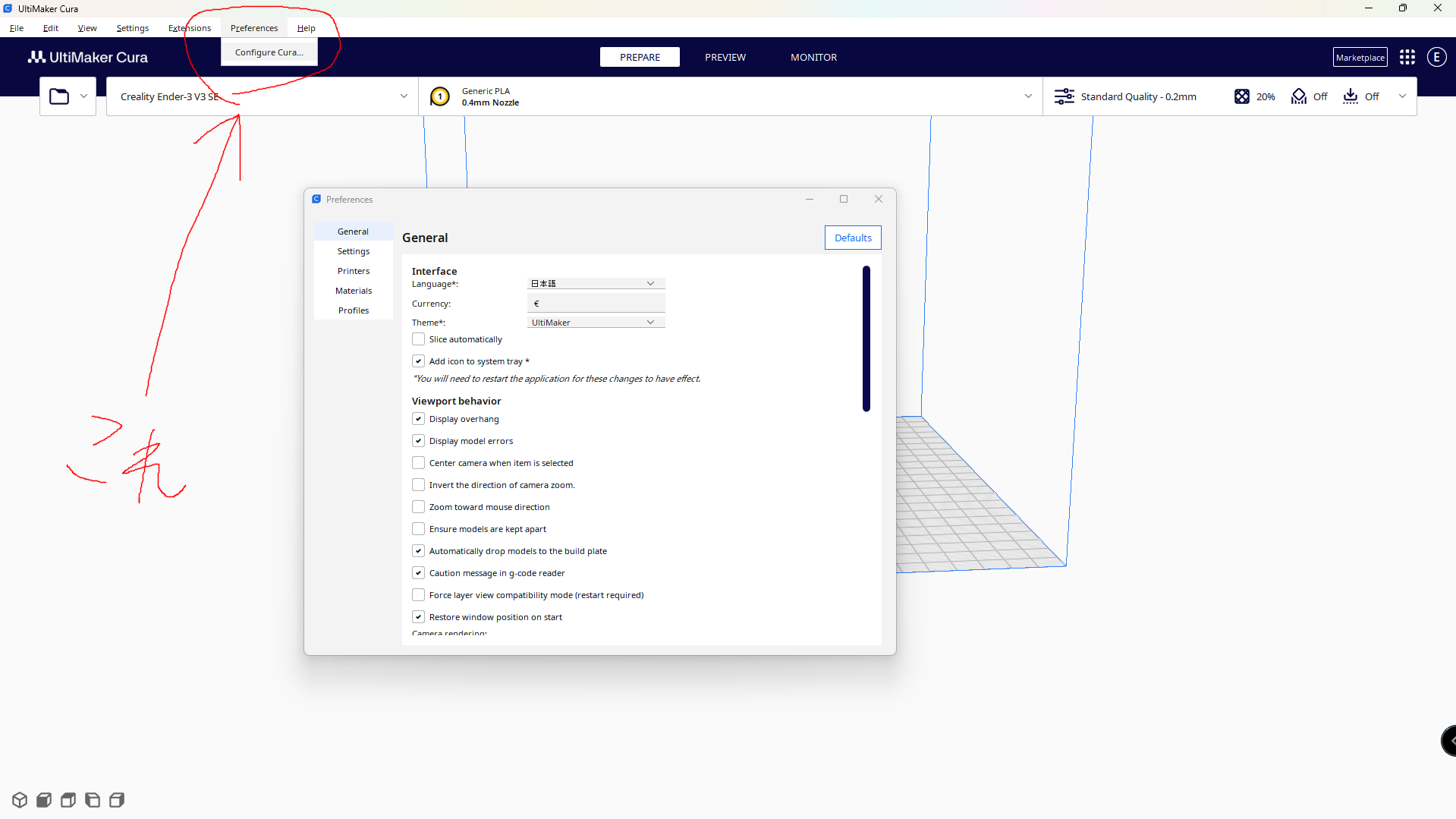Click Preferences dialog vertical scrollbar
1456x819 pixels.
tap(866, 339)
